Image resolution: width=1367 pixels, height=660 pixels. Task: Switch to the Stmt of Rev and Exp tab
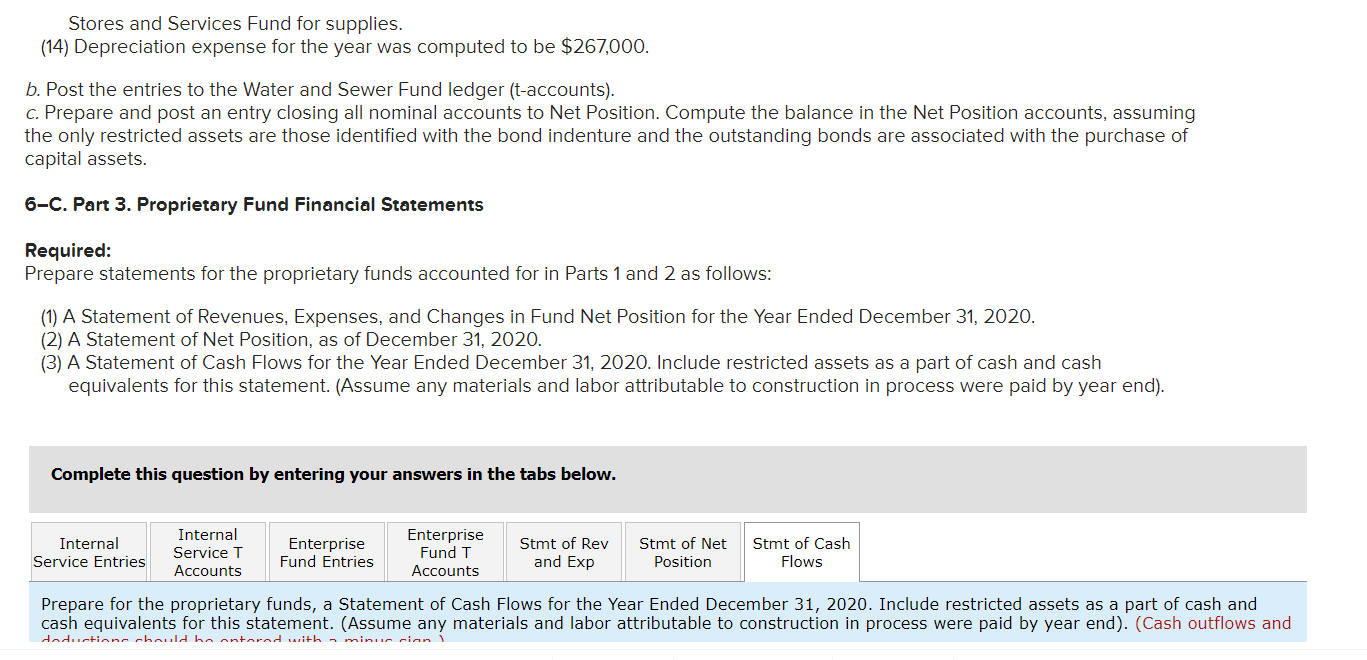click(x=564, y=552)
